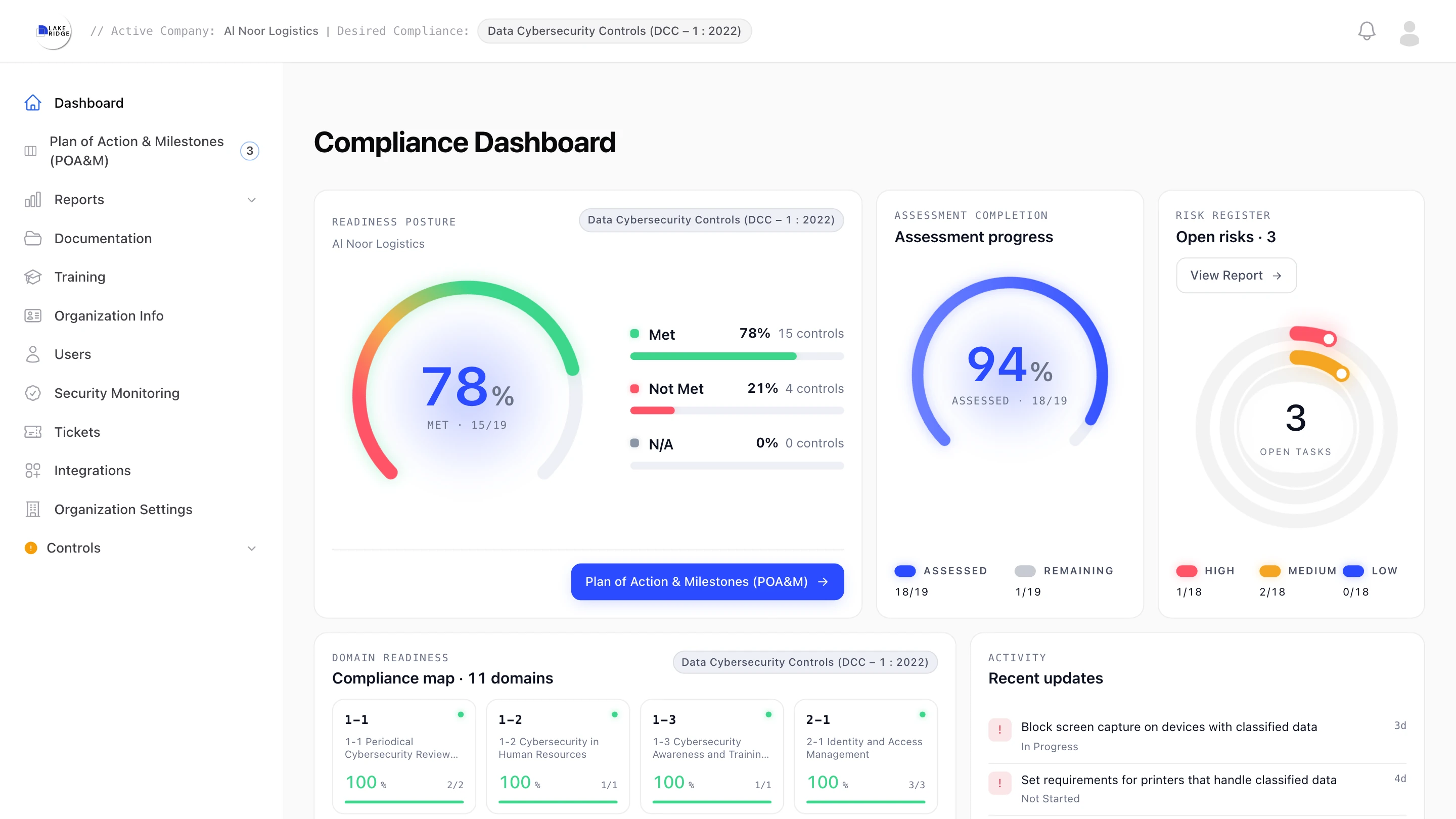Click the Dashboard home icon
This screenshot has height=819, width=1456.
pyautogui.click(x=33, y=103)
